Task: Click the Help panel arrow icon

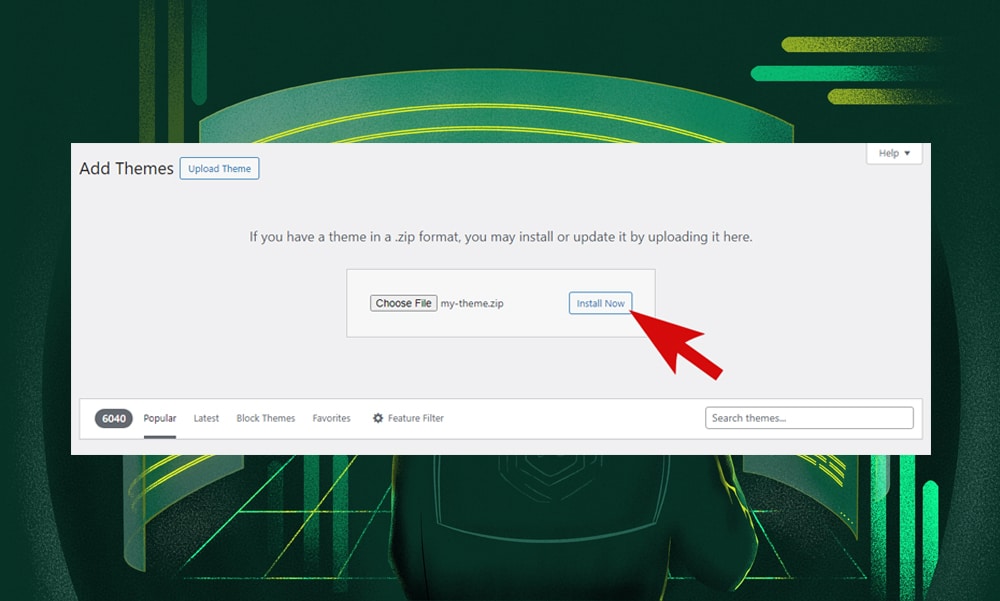Action: point(908,153)
